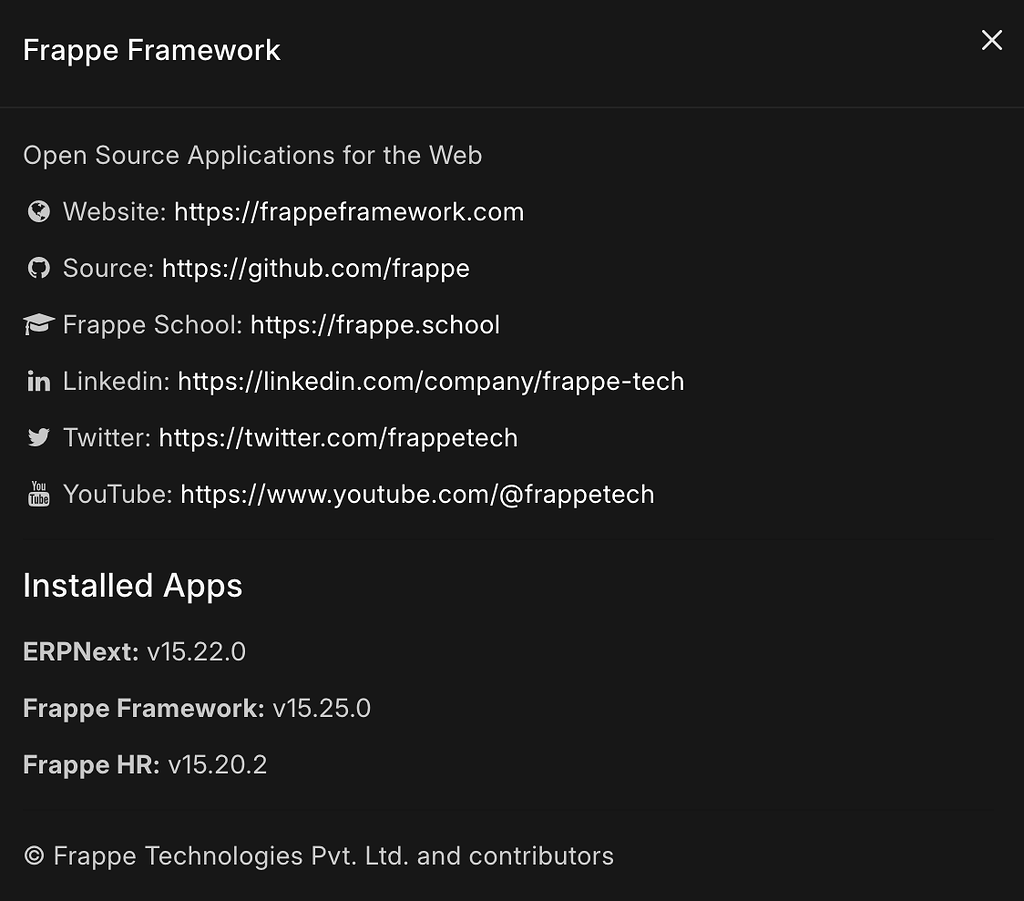Click the ERPNext v15.22.0 version entry

tap(134, 651)
